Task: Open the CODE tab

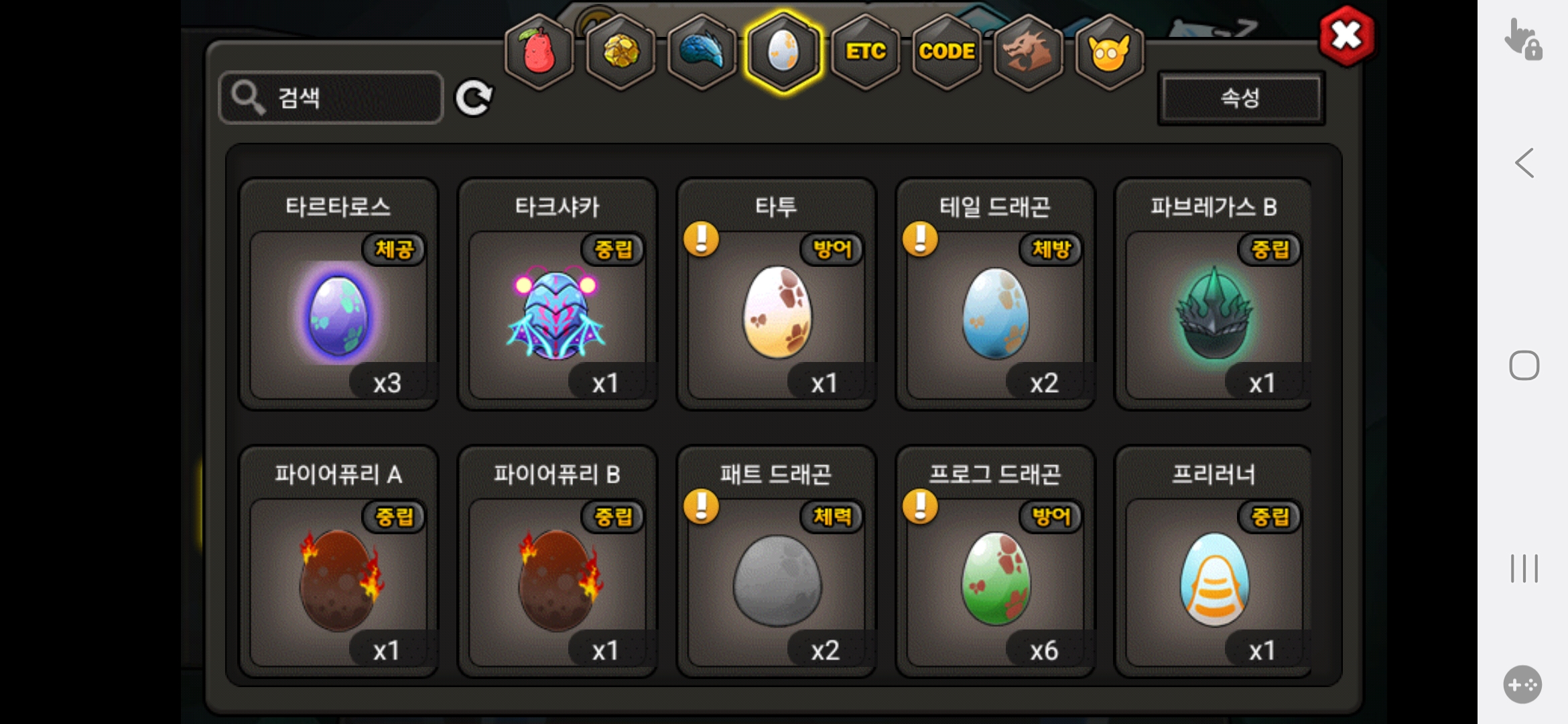Action: point(947,52)
